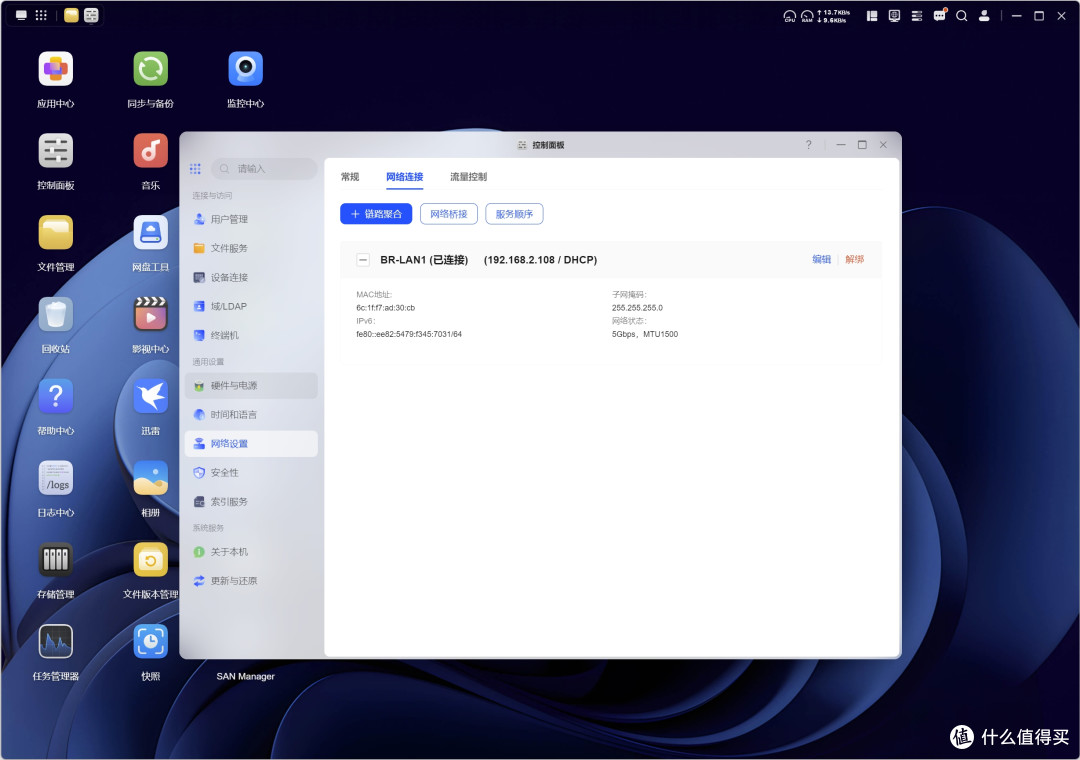Collapse the BR-LAN1 connection details
Viewport: 1080px width, 760px height.
pos(363,260)
